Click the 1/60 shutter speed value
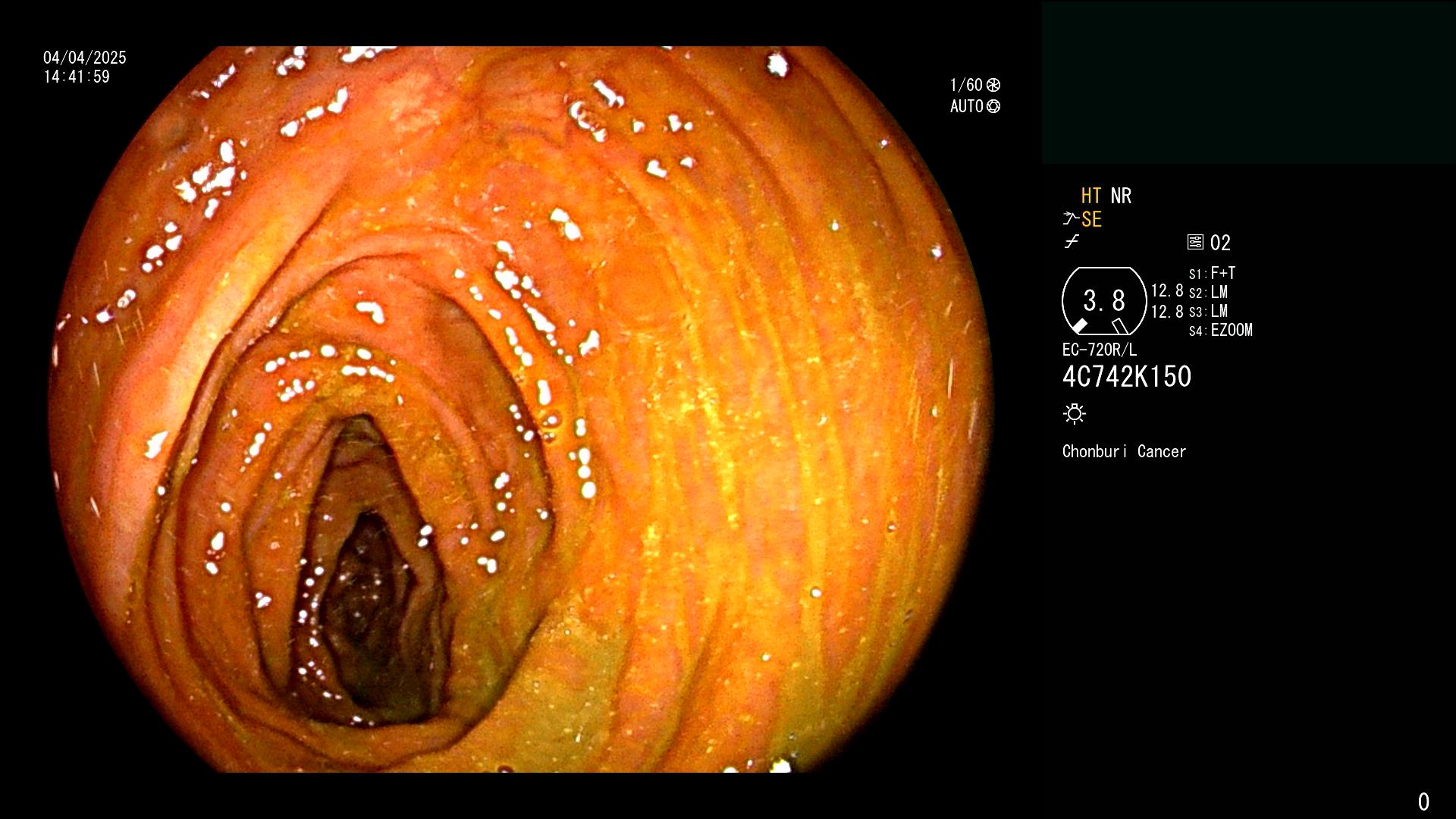The width and height of the screenshot is (1456, 819). 966,85
